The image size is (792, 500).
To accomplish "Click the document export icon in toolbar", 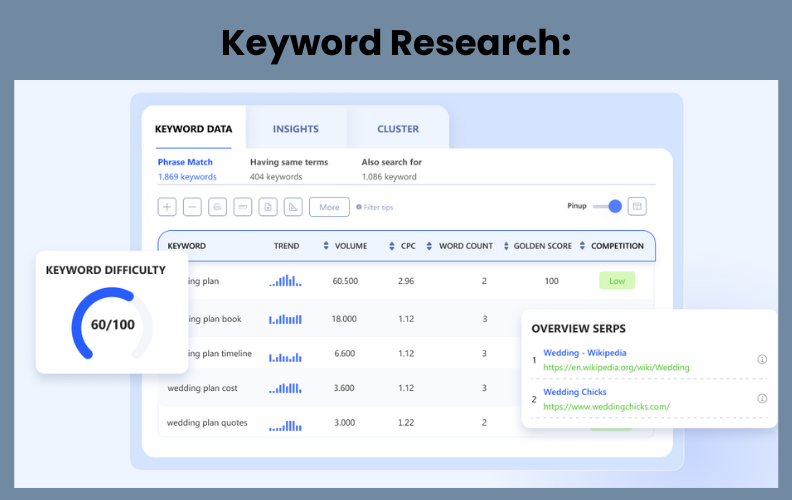I will pos(268,207).
